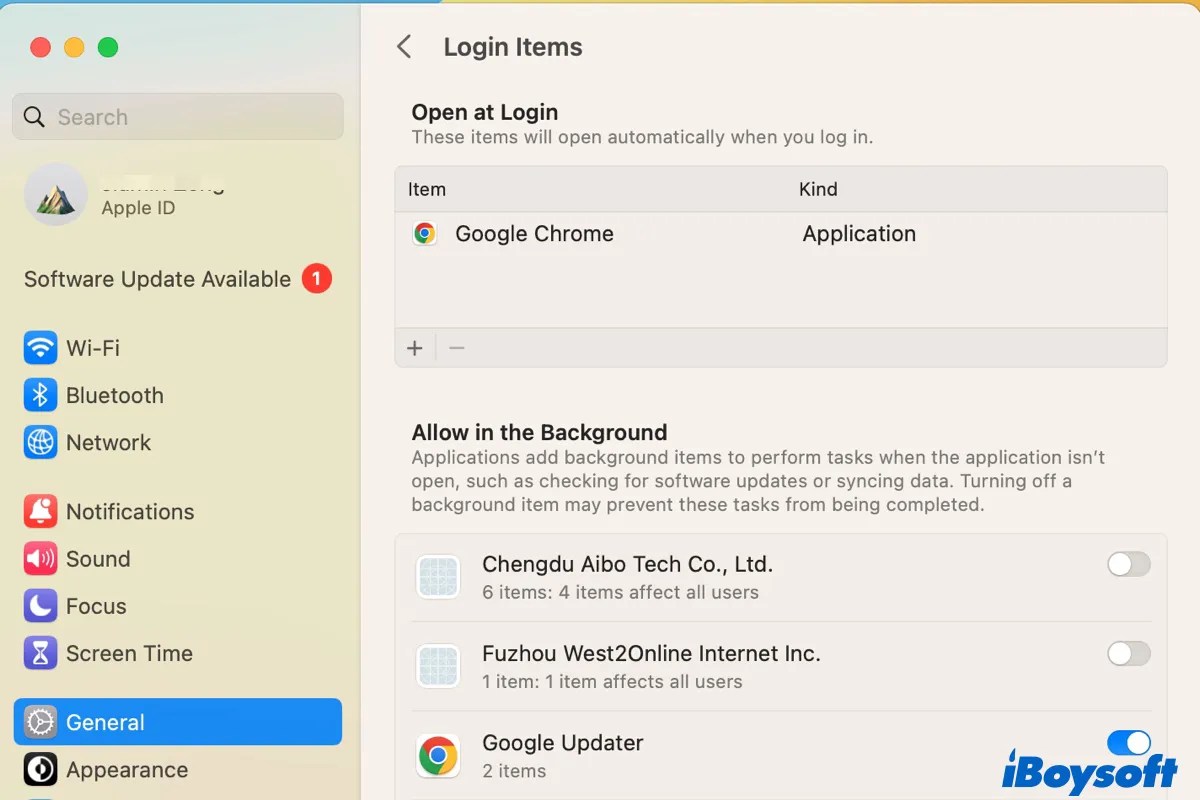Viewport: 1200px width, 800px height.
Task: Click Application kind cell for Chrome
Action: (x=859, y=234)
